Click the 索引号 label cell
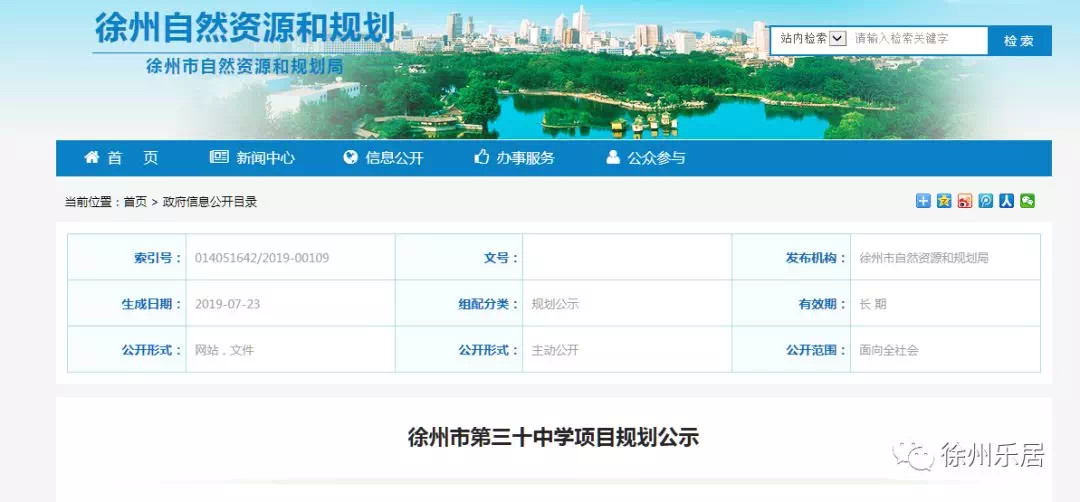 [x=127, y=258]
